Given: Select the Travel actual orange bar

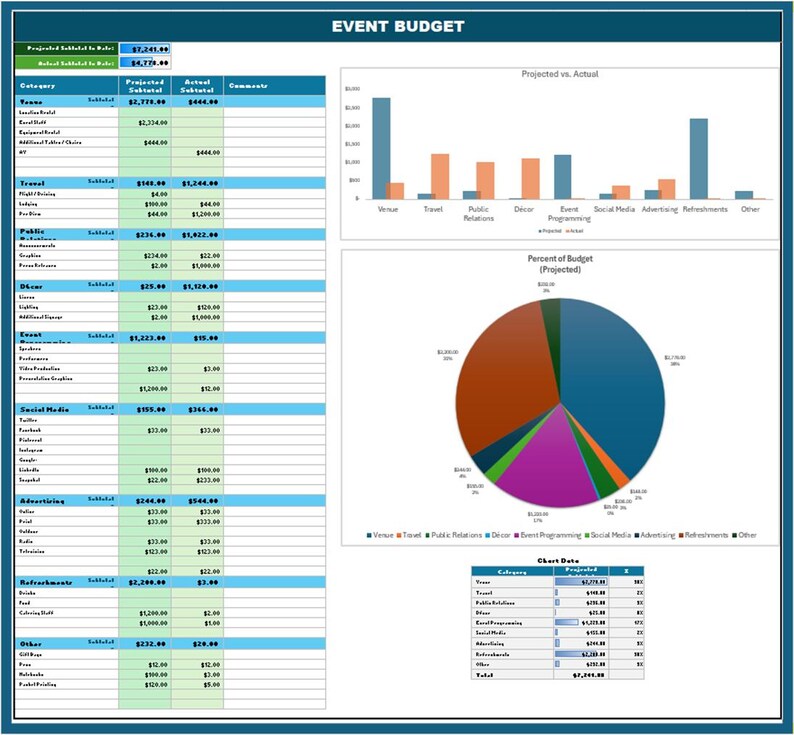Looking at the screenshot, I should click(x=440, y=176).
